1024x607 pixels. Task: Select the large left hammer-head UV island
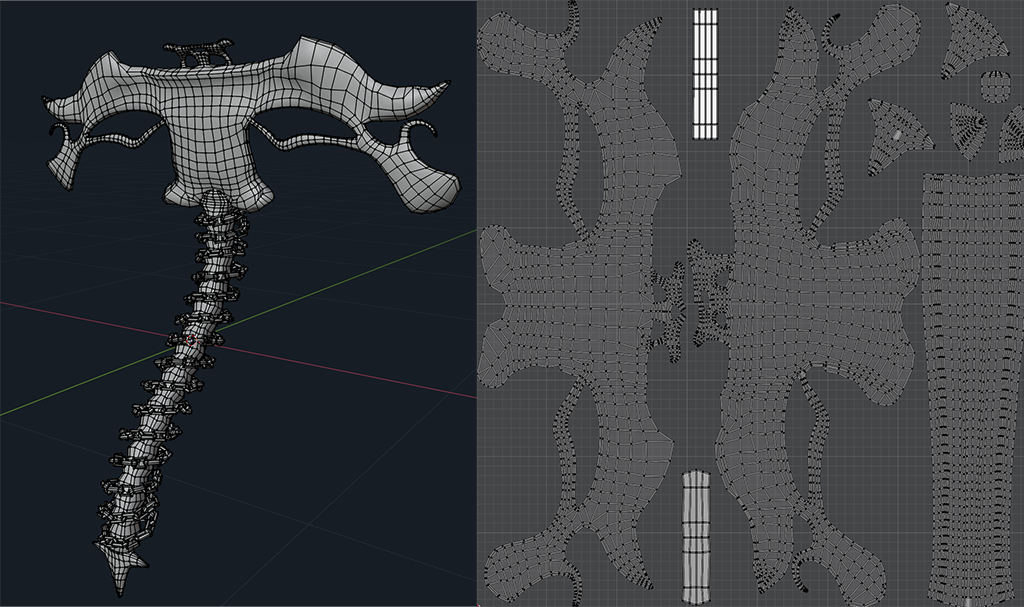point(581,304)
